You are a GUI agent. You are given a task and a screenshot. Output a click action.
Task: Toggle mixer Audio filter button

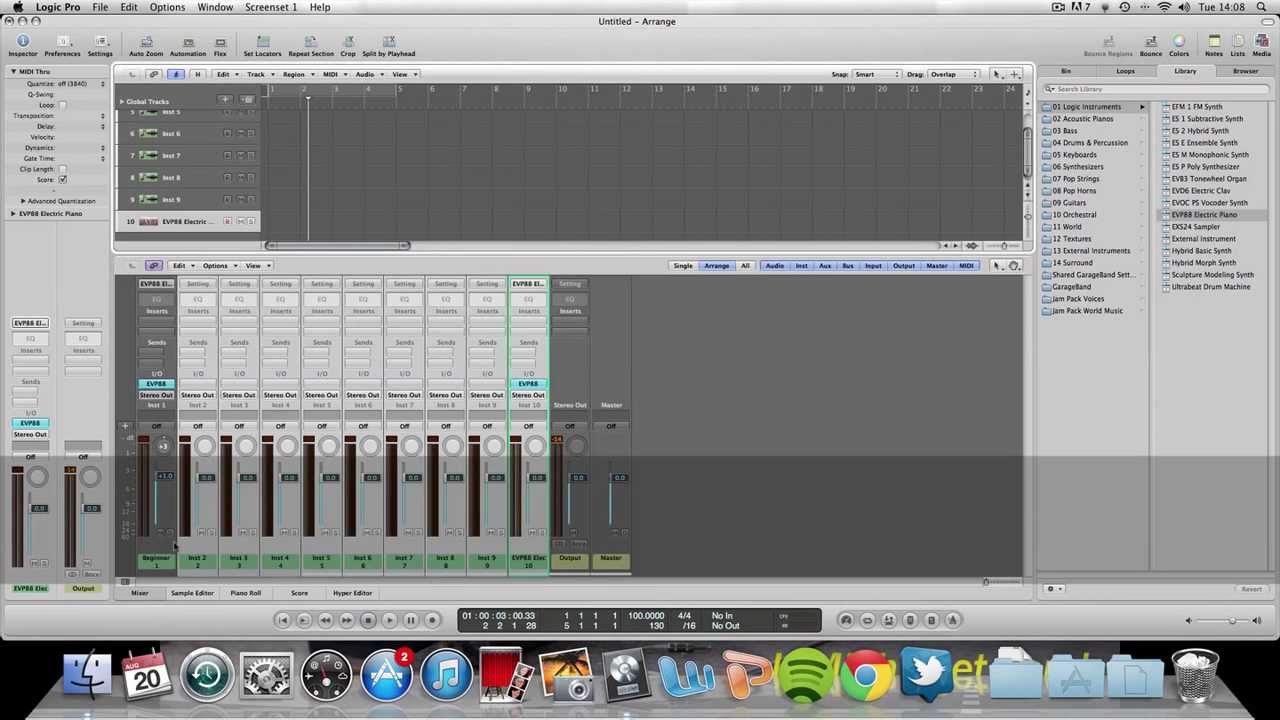pos(775,266)
